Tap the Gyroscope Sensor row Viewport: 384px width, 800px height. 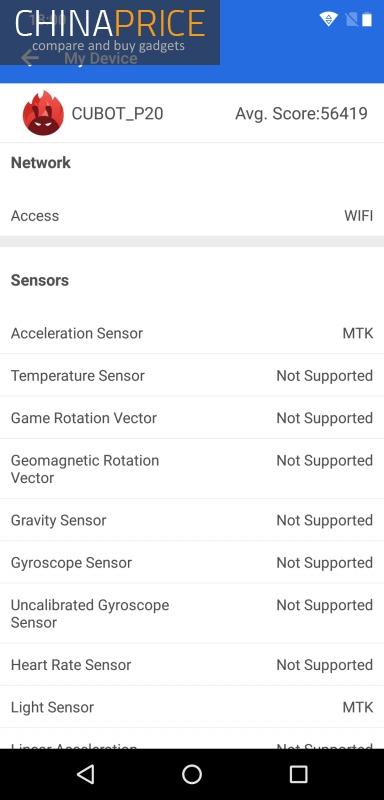pyautogui.click(x=192, y=563)
